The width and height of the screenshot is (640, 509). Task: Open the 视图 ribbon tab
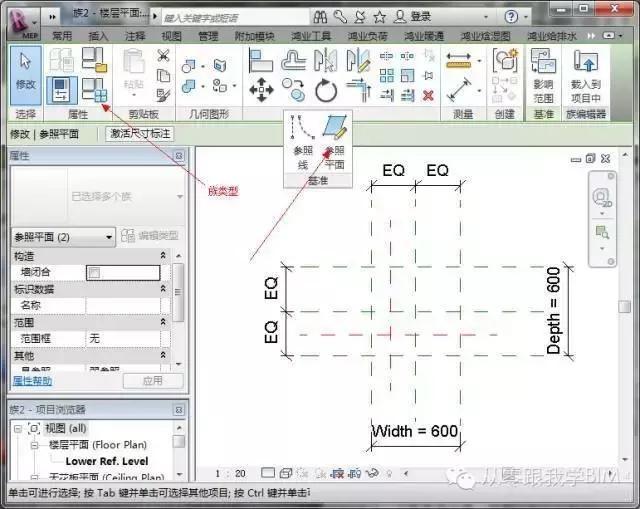pos(171,35)
